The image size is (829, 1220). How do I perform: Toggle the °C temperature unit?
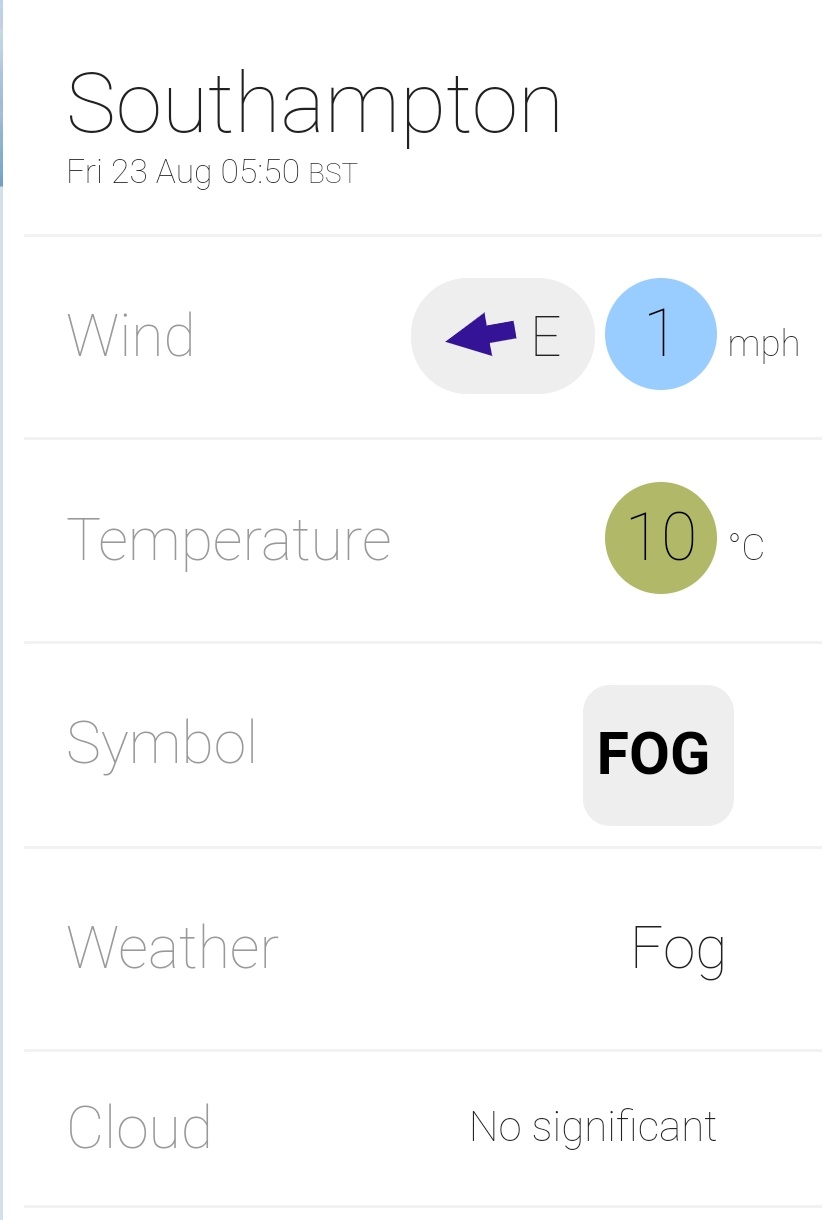tap(746, 547)
